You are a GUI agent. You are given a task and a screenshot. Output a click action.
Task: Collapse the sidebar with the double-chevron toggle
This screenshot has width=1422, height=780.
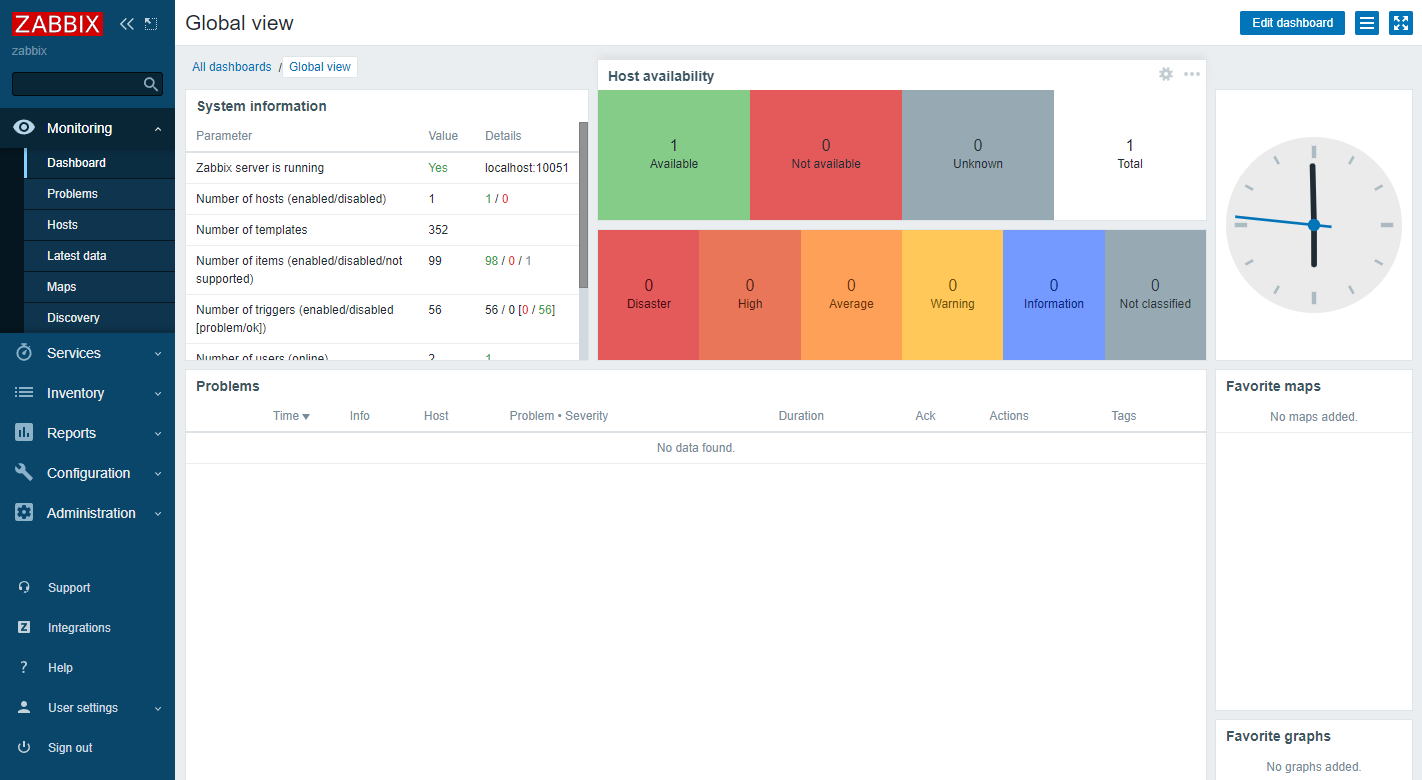coord(126,22)
